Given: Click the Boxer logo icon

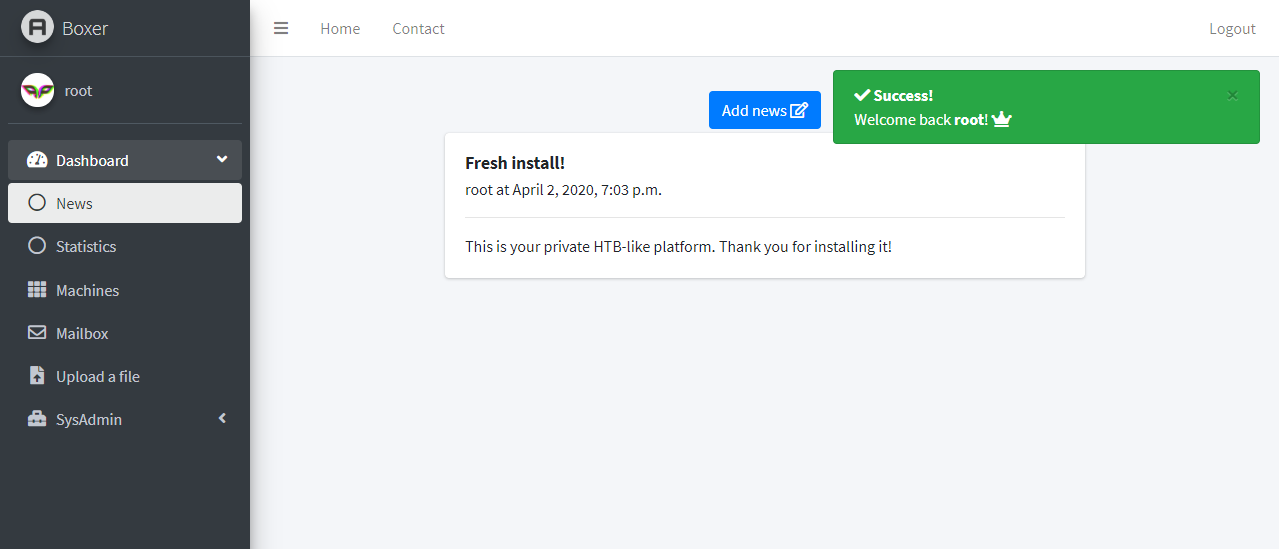Looking at the screenshot, I should click(37, 27).
